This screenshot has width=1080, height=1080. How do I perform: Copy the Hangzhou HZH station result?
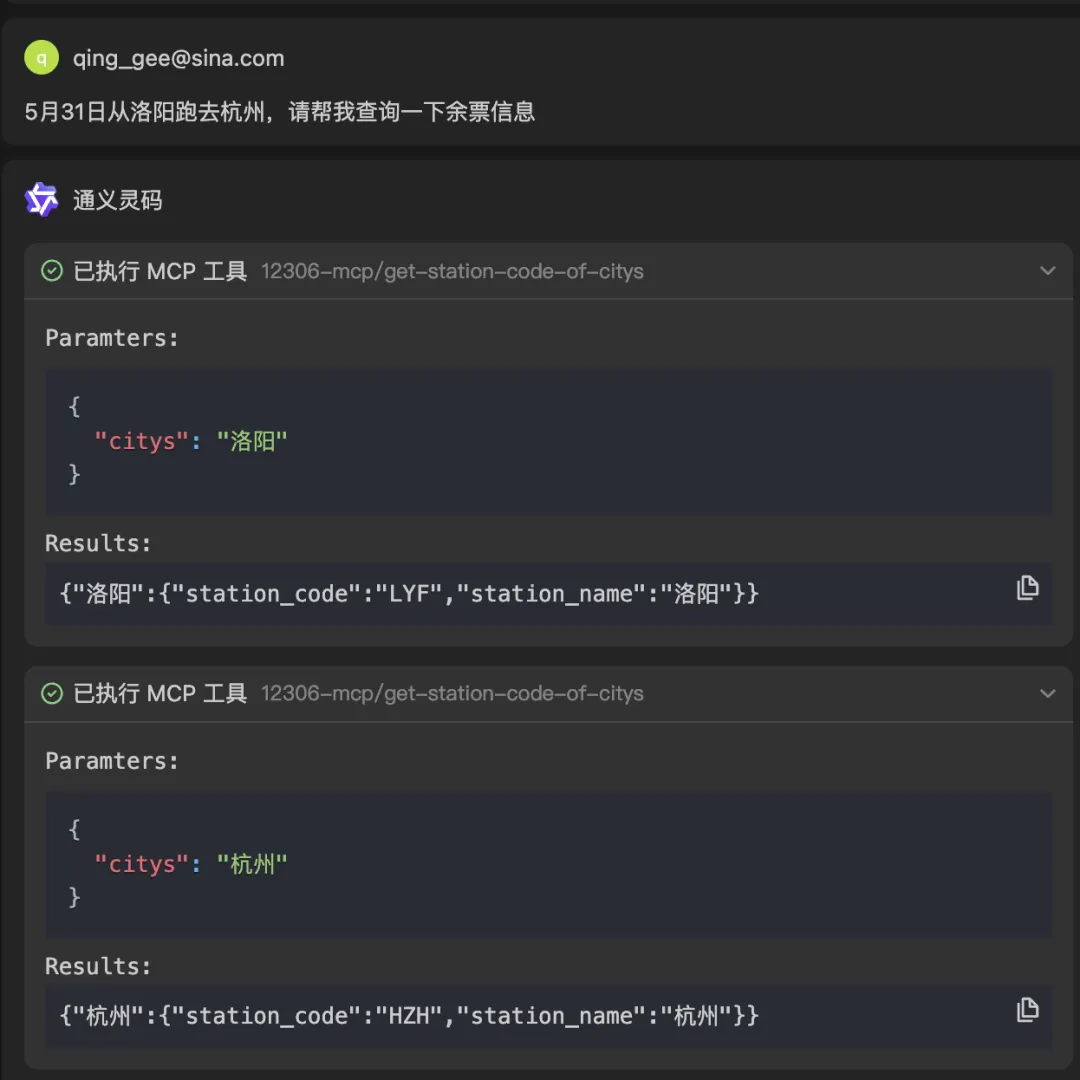pos(1027,1010)
